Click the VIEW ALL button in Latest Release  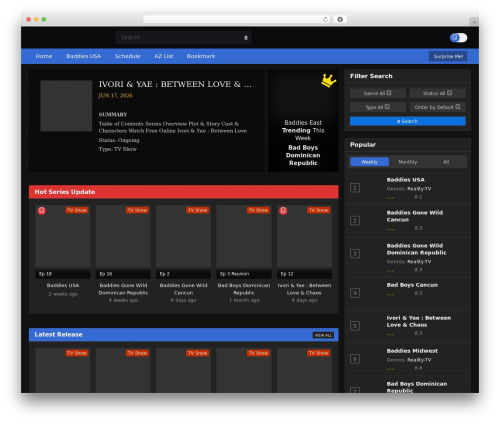point(323,335)
